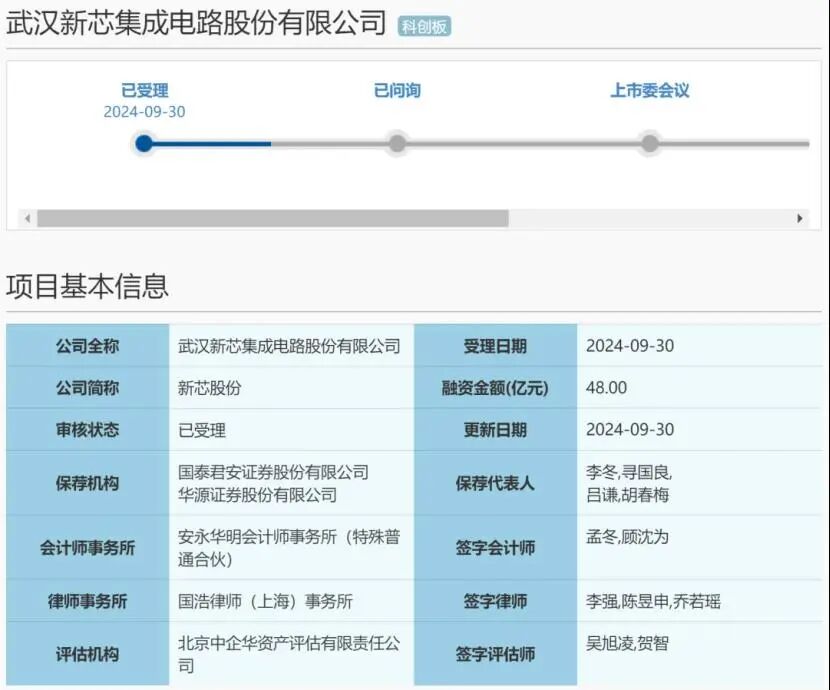This screenshot has height=690, width=830.
Task: Click the value 北京中企华资产评估有限责任公司
Action: [289, 655]
